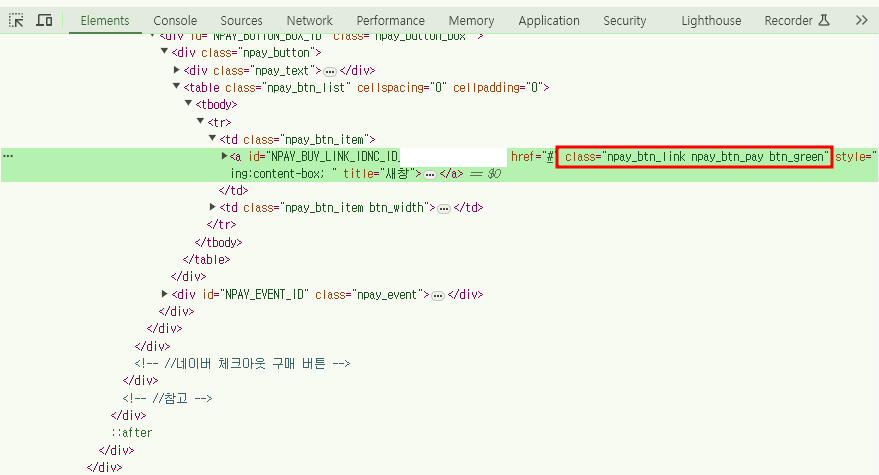The height and width of the screenshot is (475, 879).
Task: Open the Console tab
Action: [x=175, y=21]
